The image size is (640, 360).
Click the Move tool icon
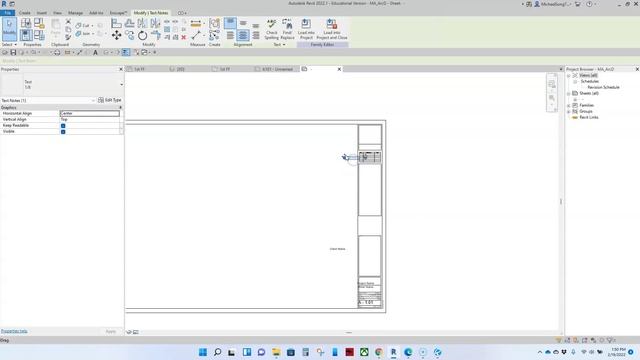point(116,36)
